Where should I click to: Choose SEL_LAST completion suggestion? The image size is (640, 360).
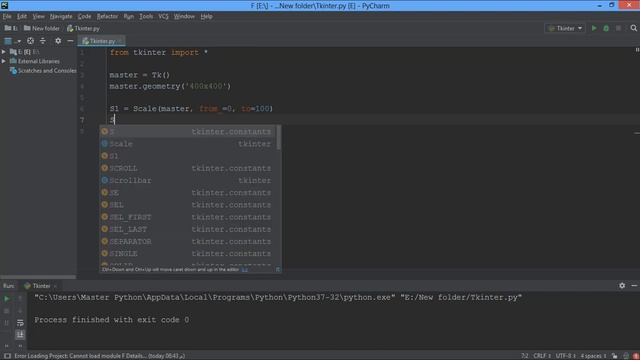[188, 229]
